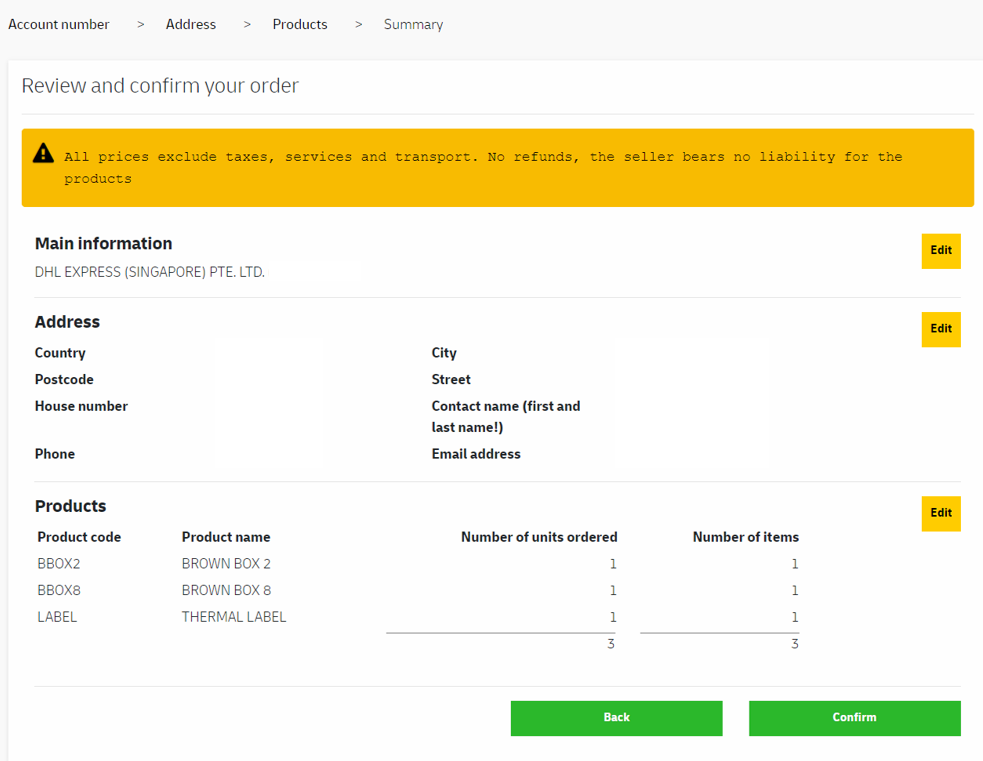
Task: Select the THERMAL LABEL row name
Action: pyautogui.click(x=234, y=617)
